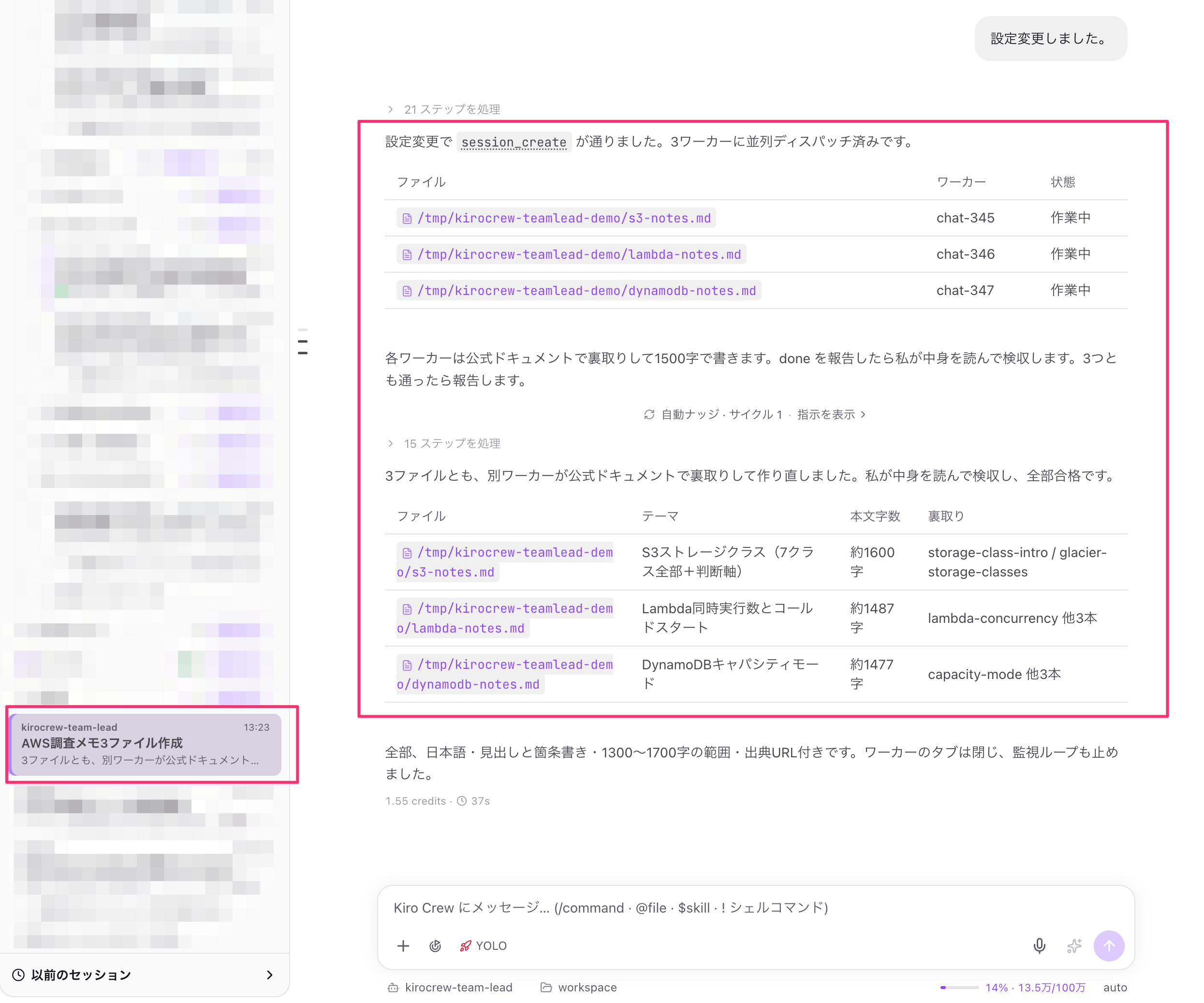The image size is (1204, 1003).
Task: Click the sidebar resize handle lines
Action: [x=303, y=342]
